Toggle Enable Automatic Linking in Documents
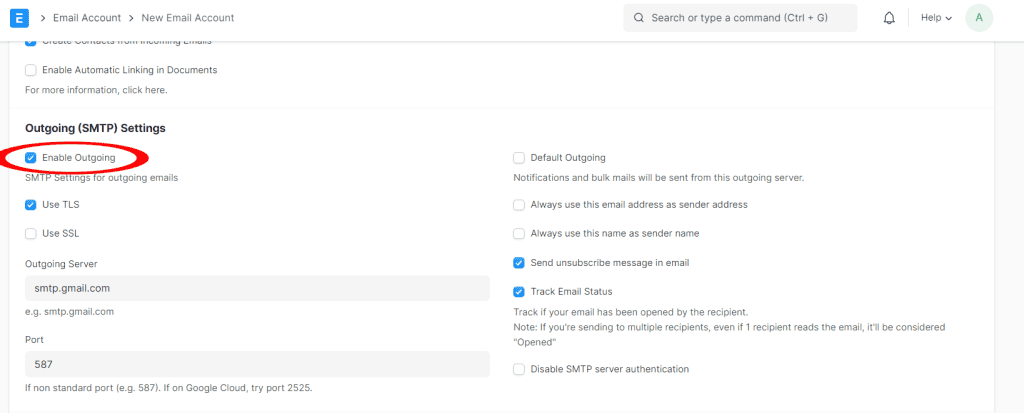The width and height of the screenshot is (1024, 413). pyautogui.click(x=31, y=70)
